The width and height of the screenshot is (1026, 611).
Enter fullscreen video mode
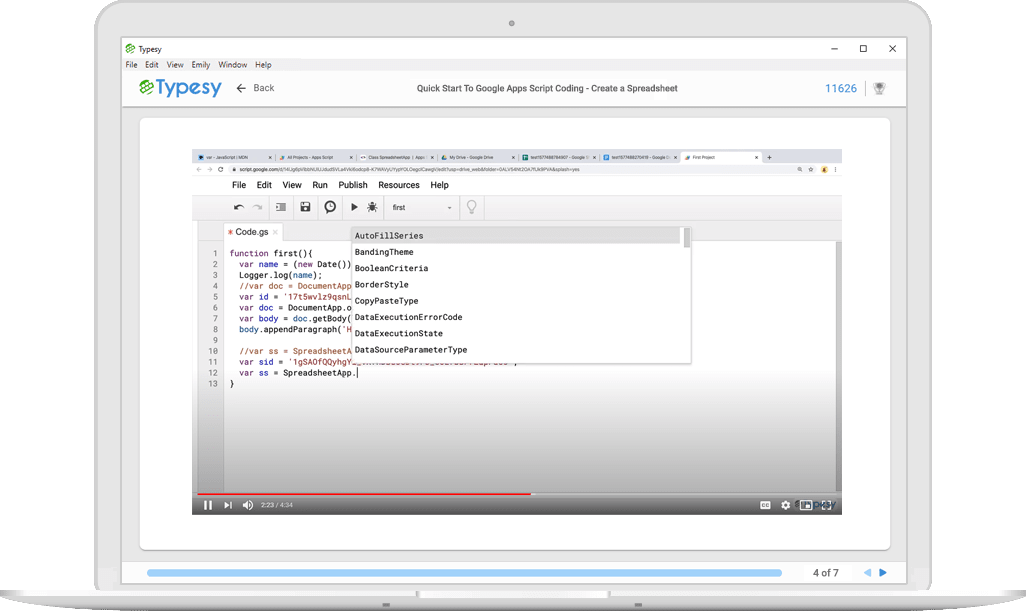[828, 505]
